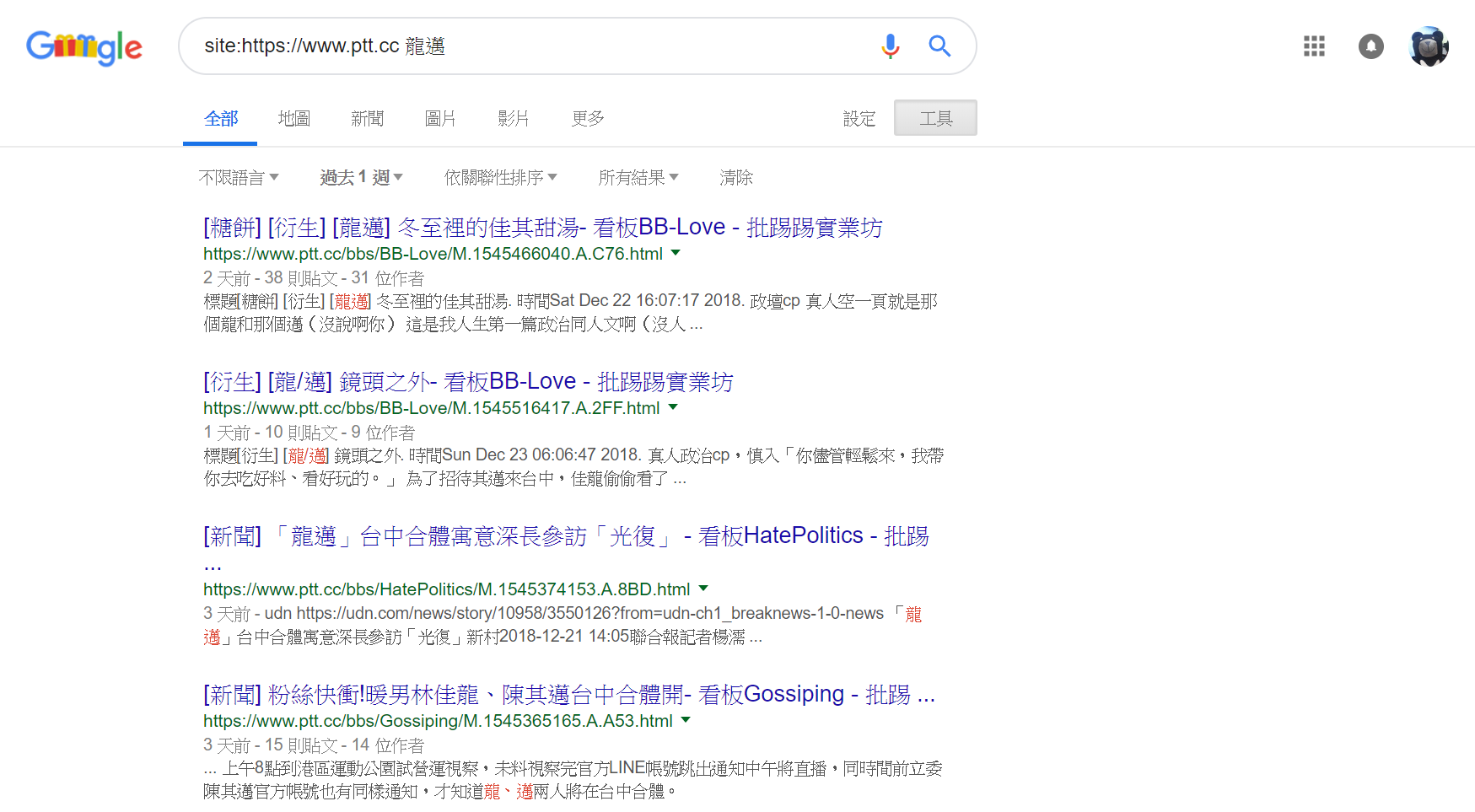Click the URL text ending in M.1545466040.A.C76.html
Viewport: 1475px width, 812px height.
(433, 254)
